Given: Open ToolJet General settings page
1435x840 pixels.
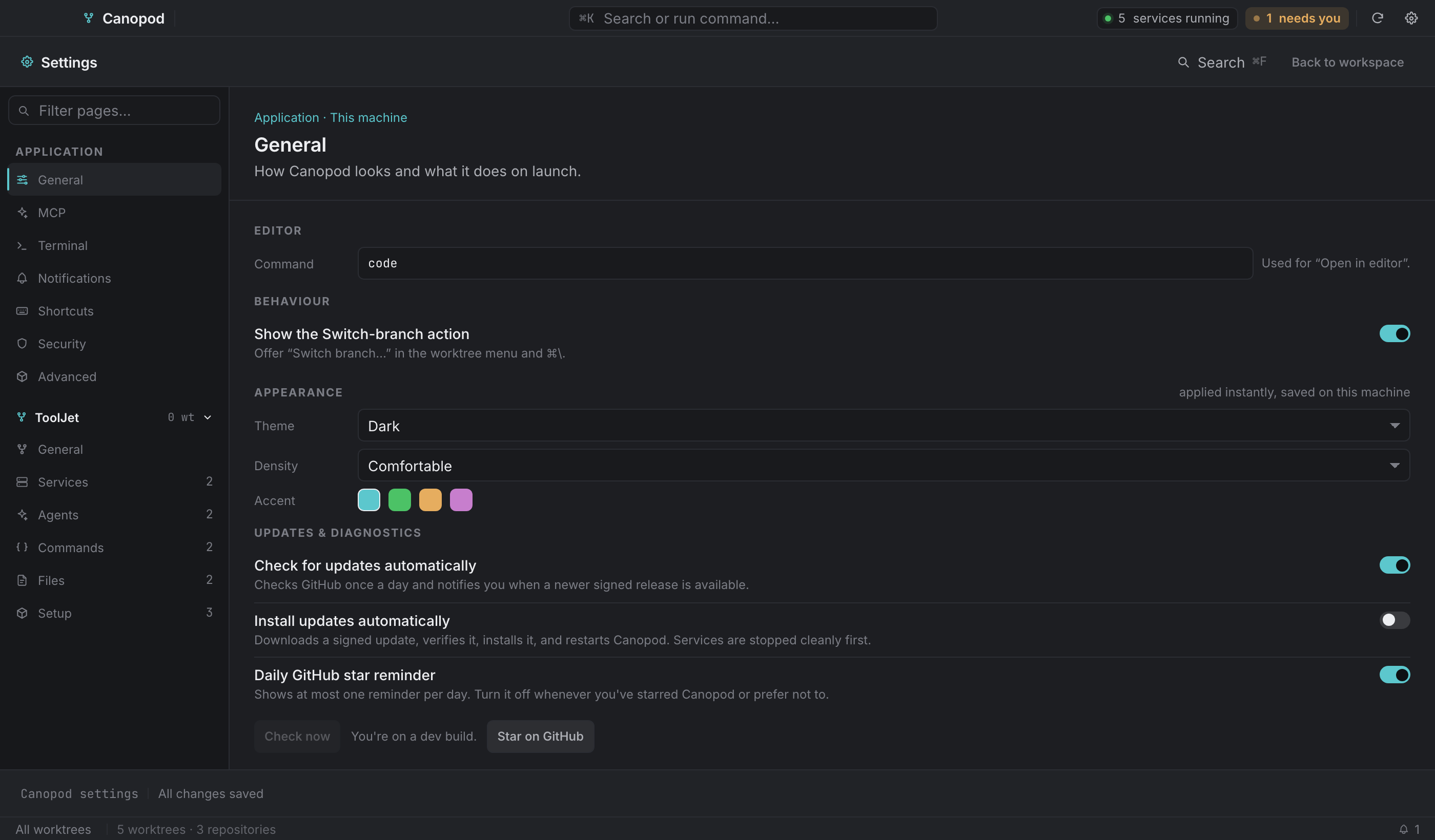Looking at the screenshot, I should 114,449.
